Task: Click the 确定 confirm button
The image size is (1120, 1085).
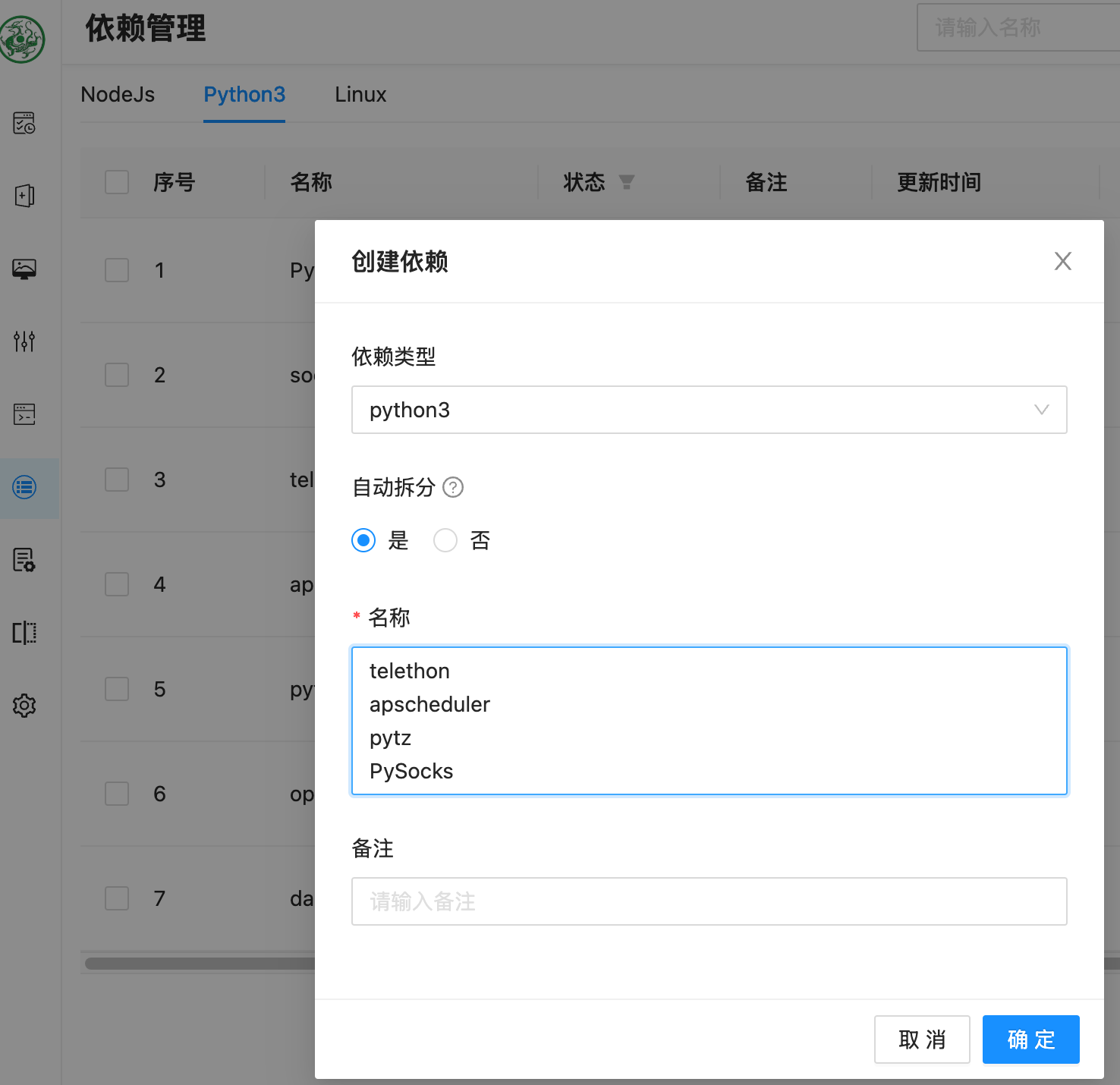Action: tap(1030, 1039)
